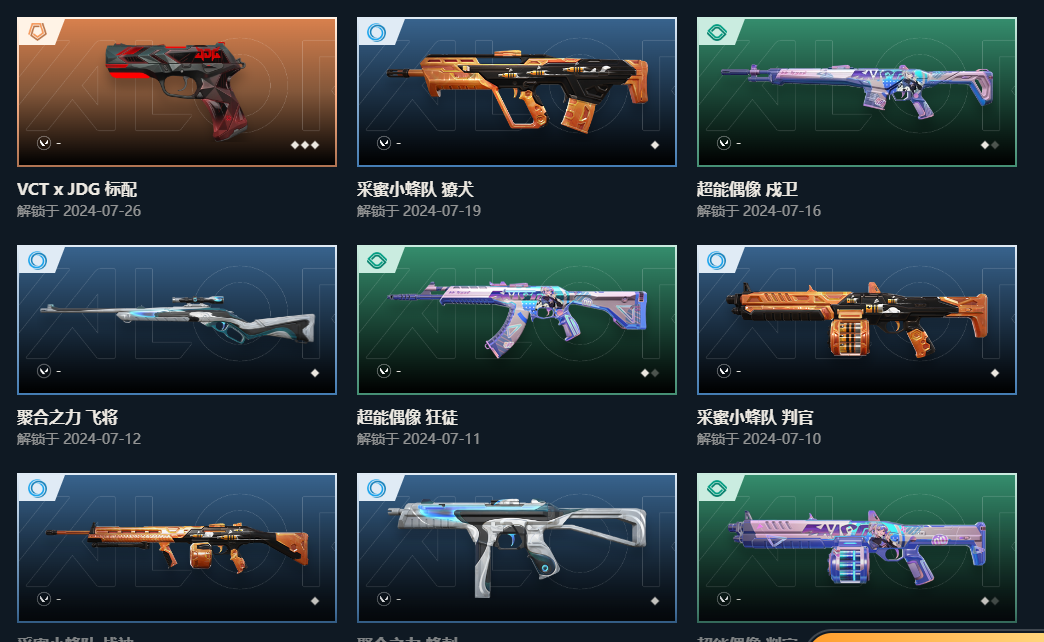Click orange tier icon on VCT x JDG card
This screenshot has height=642, width=1044.
37,31
